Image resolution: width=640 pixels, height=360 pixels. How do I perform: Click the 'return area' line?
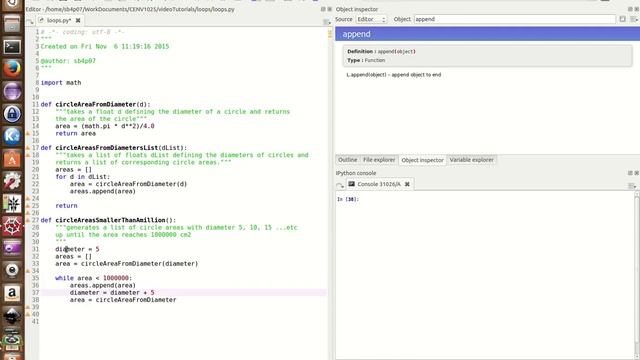(76, 133)
